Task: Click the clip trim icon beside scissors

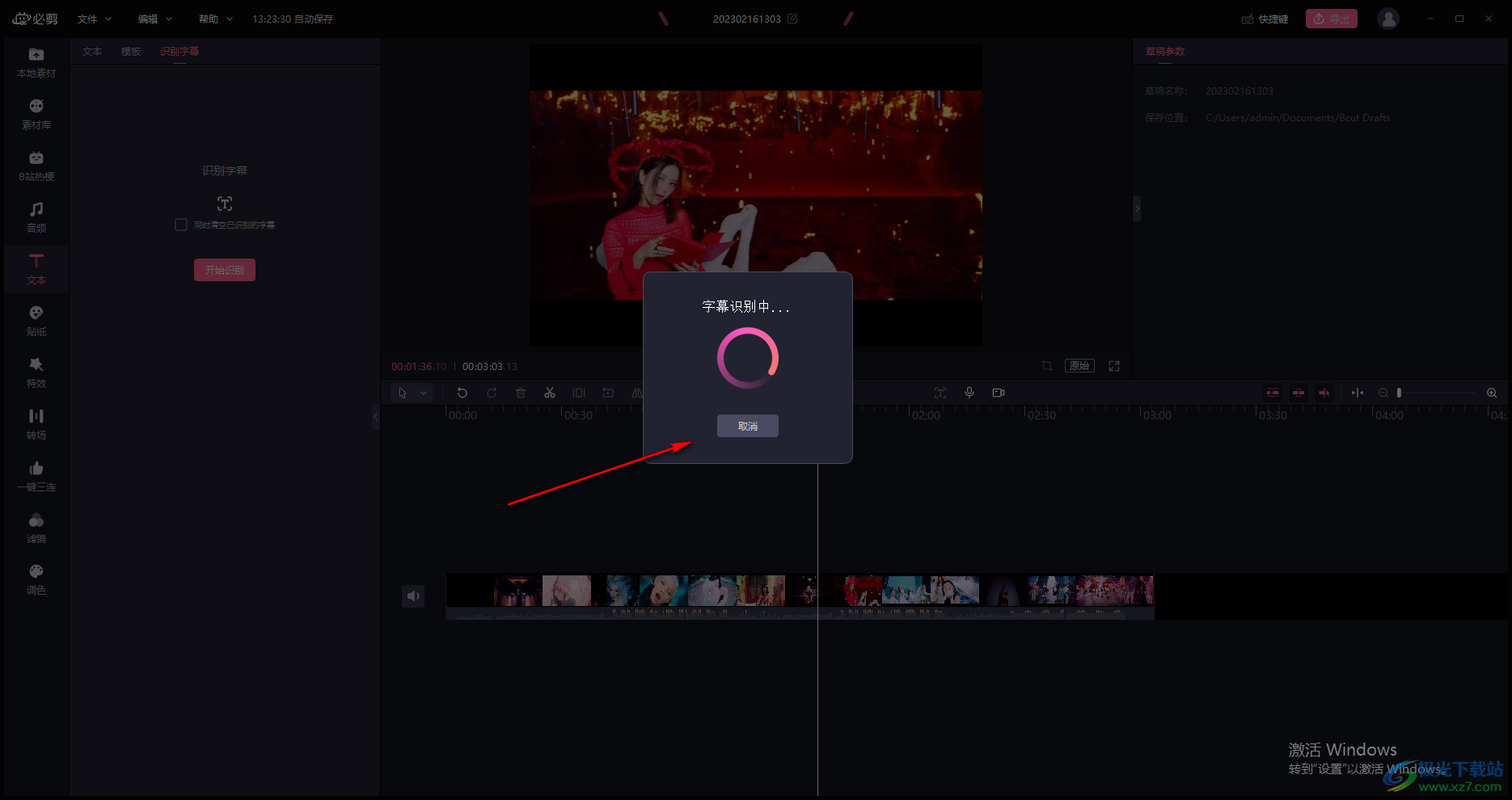Action: pyautogui.click(x=579, y=393)
